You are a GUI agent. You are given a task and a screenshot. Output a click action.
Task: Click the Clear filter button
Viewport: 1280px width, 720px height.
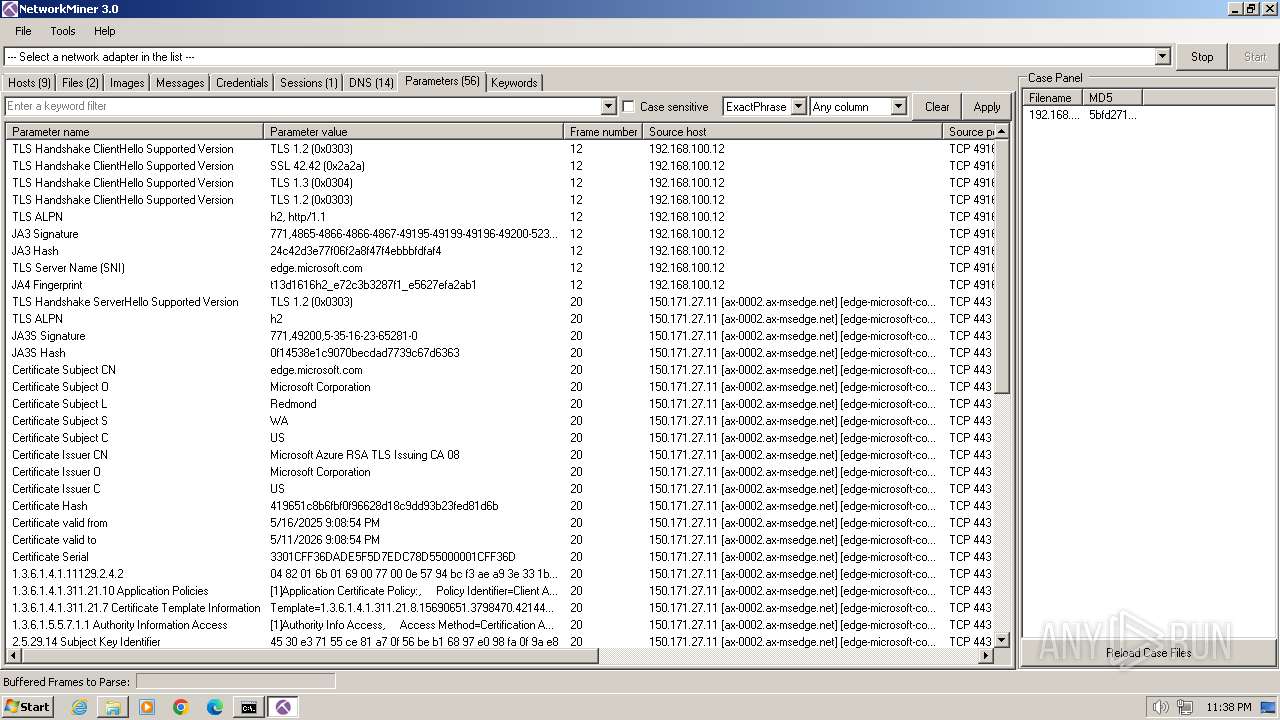[x=937, y=107]
